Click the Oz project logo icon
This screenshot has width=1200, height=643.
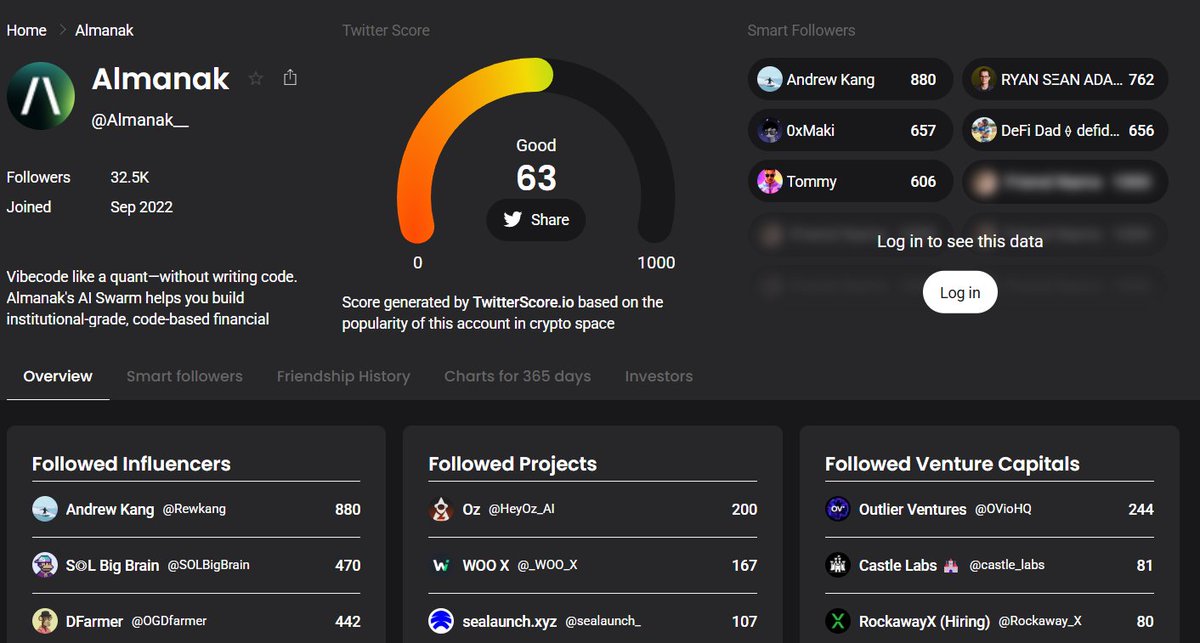[x=441, y=509]
